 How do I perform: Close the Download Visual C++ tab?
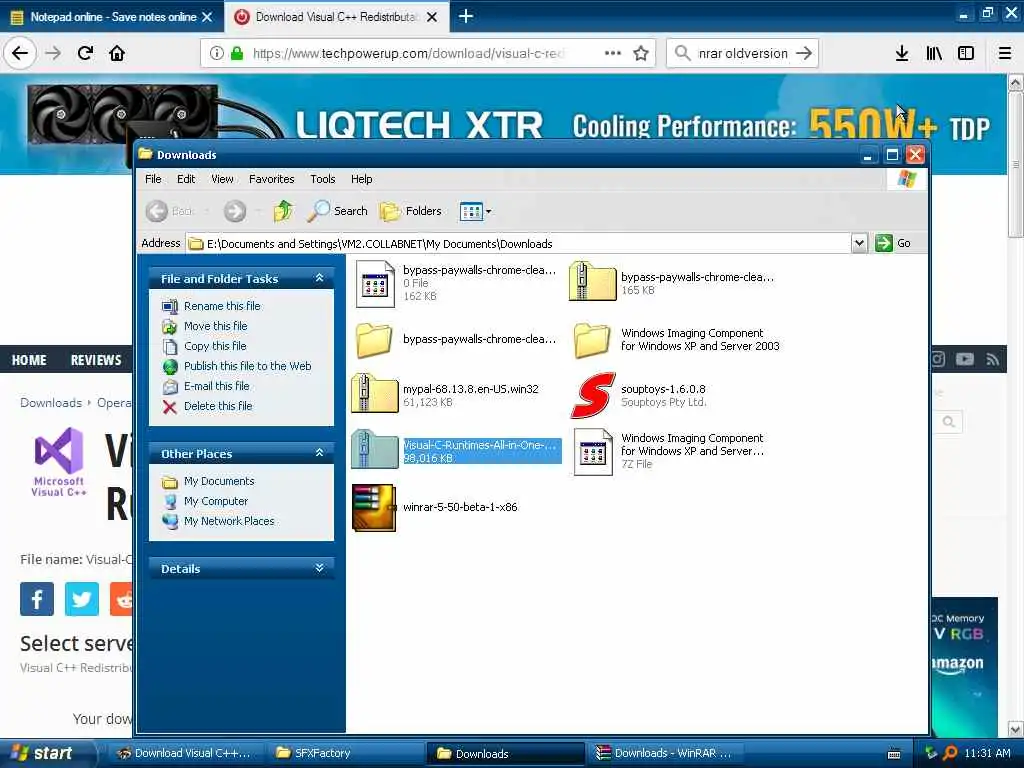[432, 17]
